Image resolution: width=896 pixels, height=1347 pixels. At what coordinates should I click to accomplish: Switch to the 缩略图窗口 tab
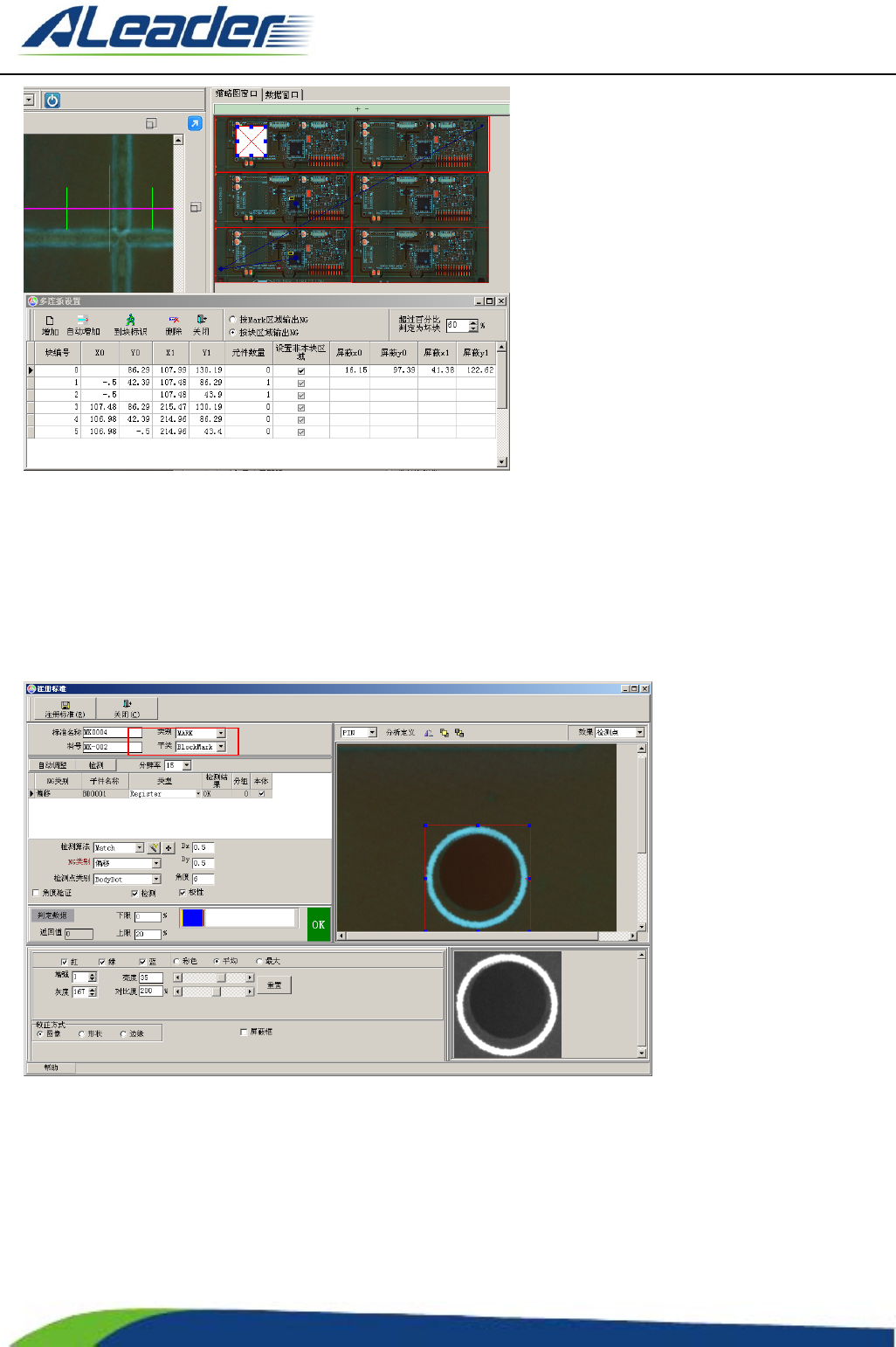tap(237, 94)
